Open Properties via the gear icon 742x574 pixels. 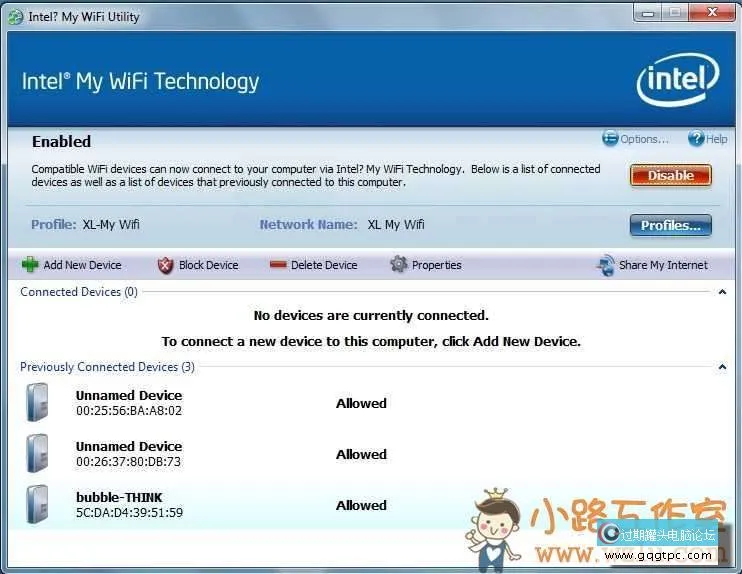(x=399, y=265)
